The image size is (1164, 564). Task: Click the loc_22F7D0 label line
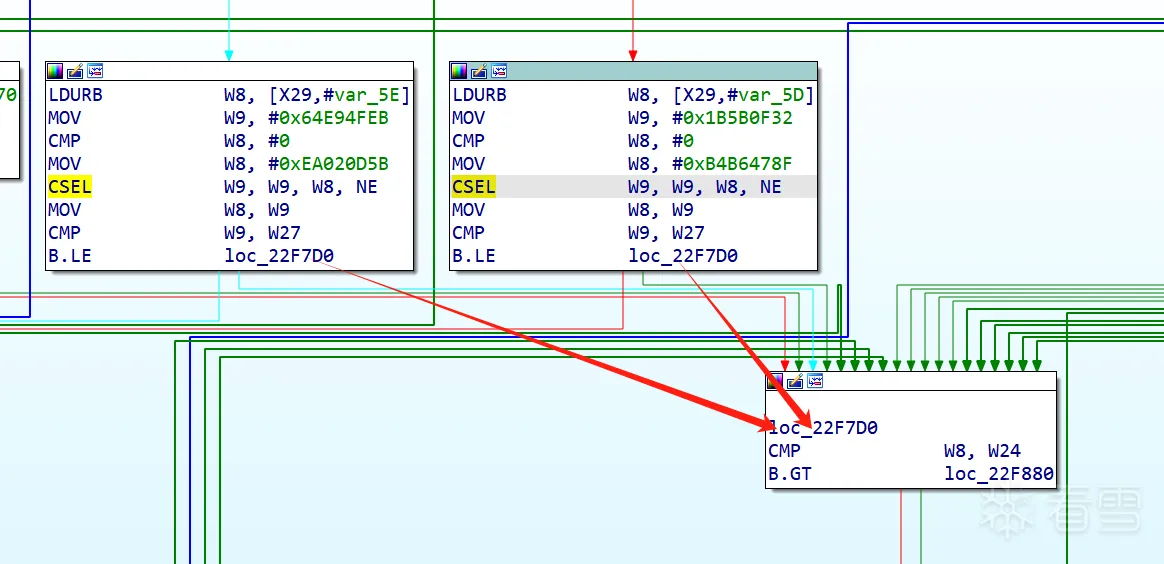823,428
